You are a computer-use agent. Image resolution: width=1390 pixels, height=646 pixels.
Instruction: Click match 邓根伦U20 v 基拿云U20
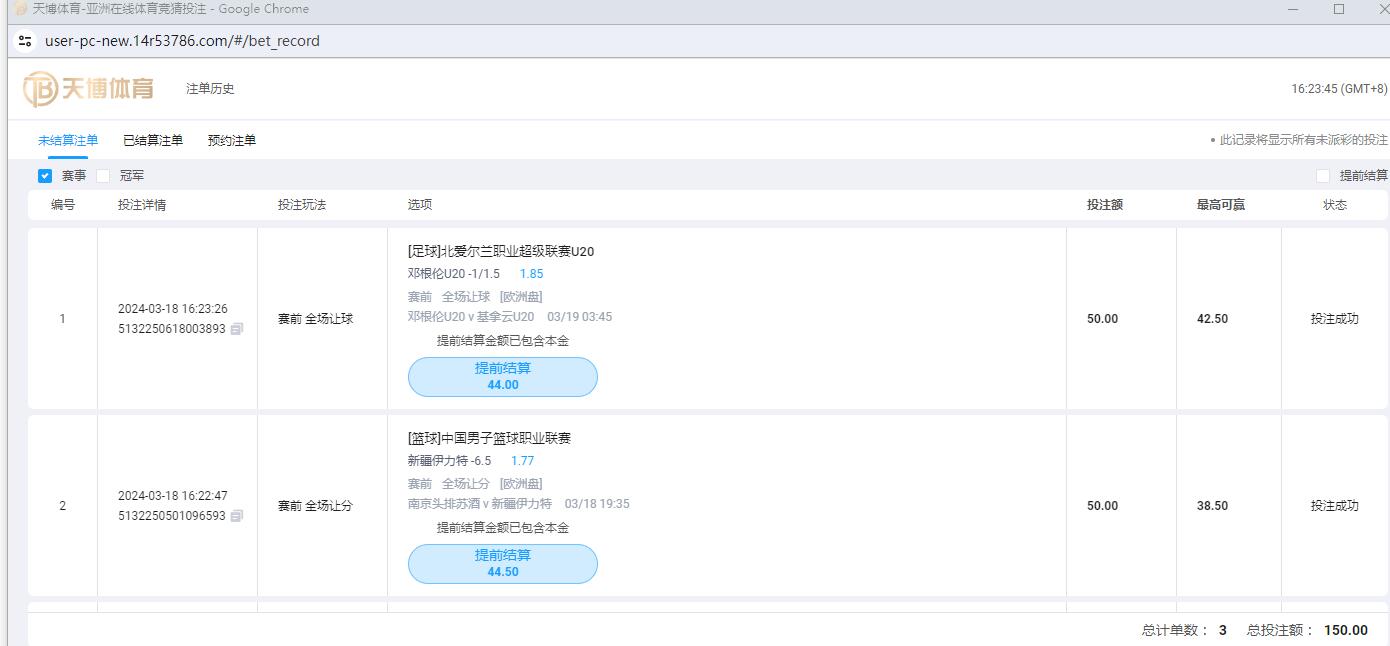click(471, 317)
